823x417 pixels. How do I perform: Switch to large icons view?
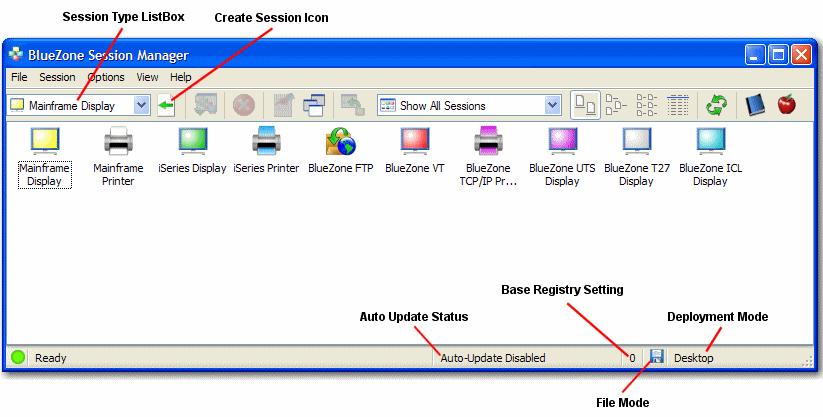(585, 105)
